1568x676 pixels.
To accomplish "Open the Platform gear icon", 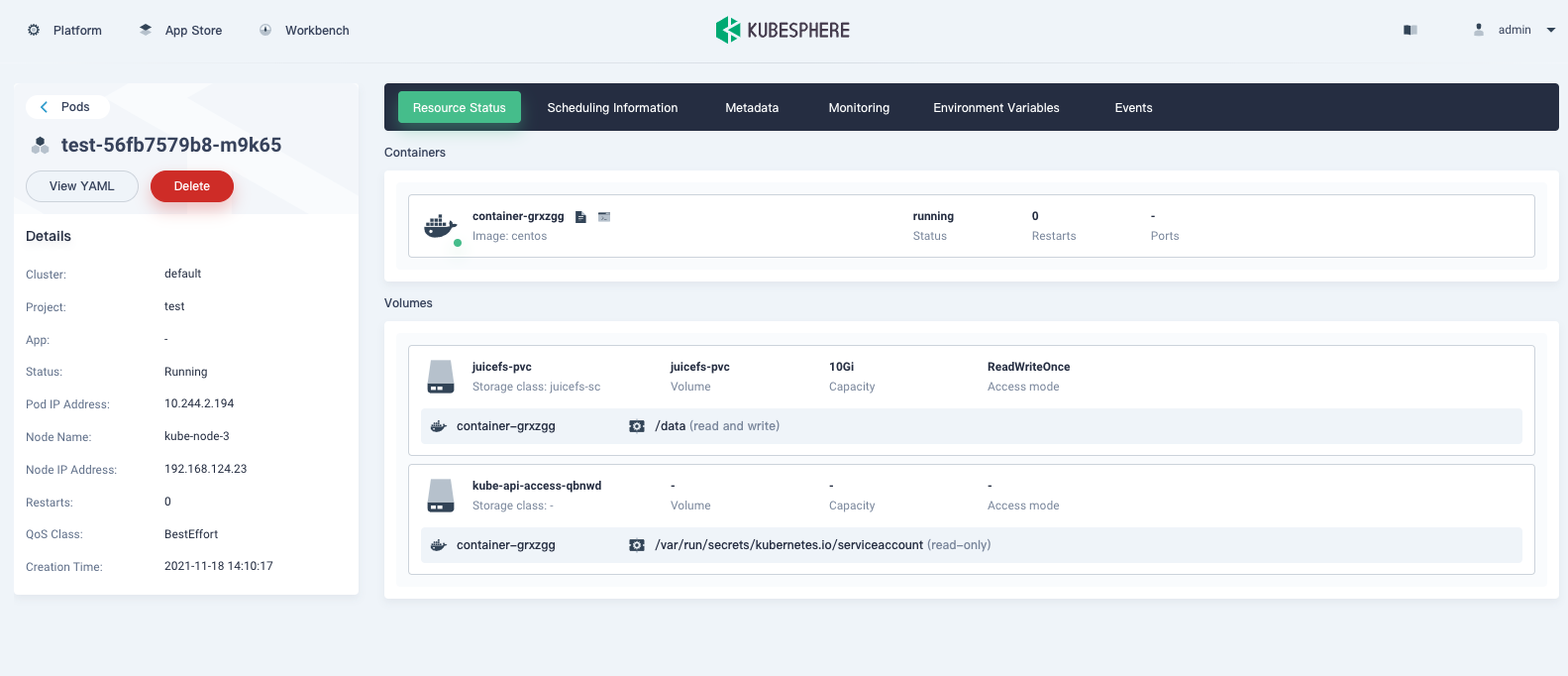I will [34, 30].
